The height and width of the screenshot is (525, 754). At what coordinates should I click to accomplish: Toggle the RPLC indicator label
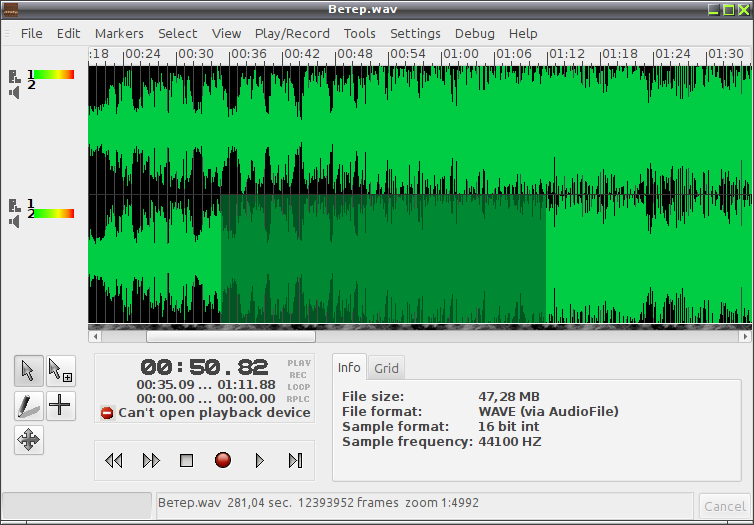298,399
